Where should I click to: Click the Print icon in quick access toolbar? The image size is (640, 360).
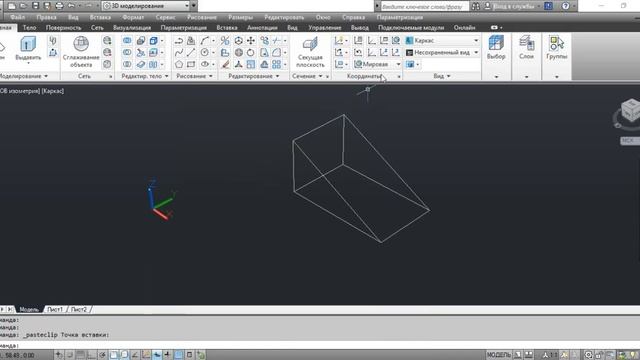coord(59,6)
